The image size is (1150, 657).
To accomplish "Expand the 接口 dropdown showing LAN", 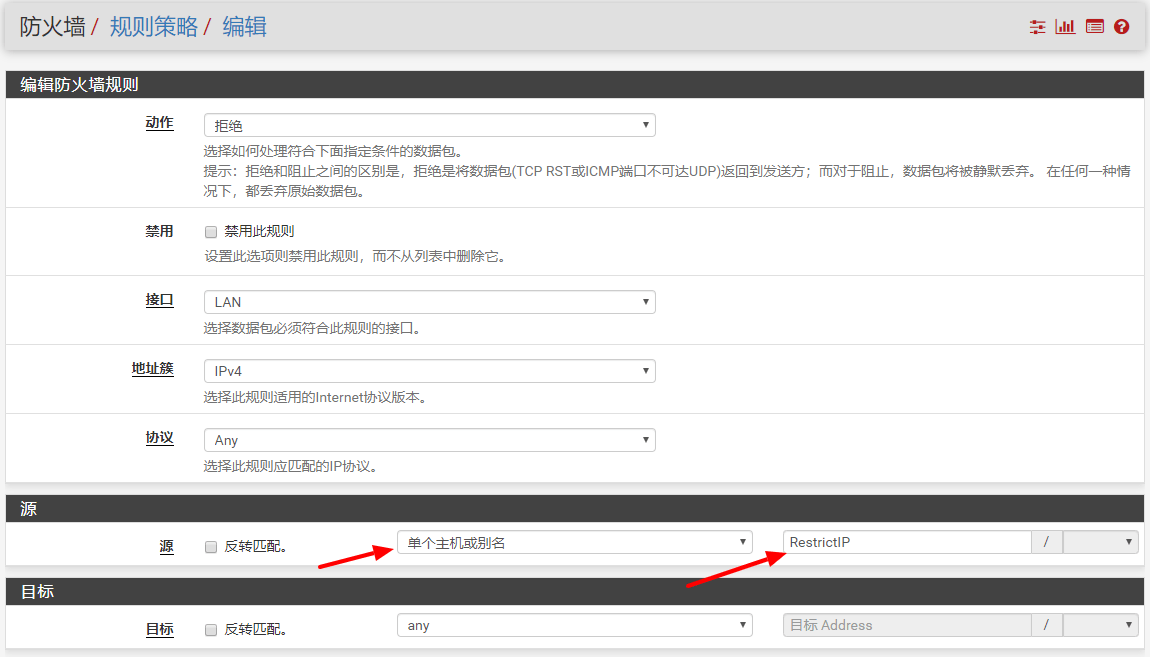I will coord(429,302).
